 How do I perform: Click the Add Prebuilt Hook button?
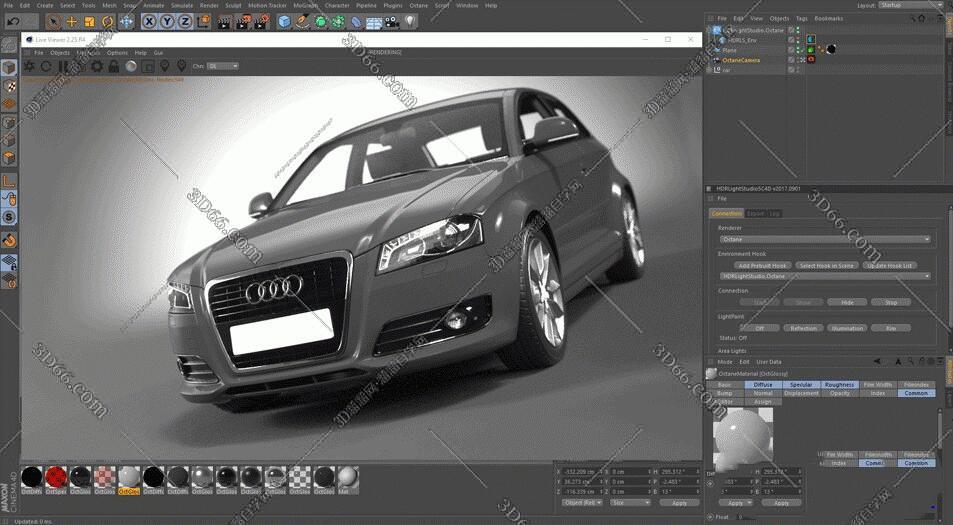(x=762, y=266)
